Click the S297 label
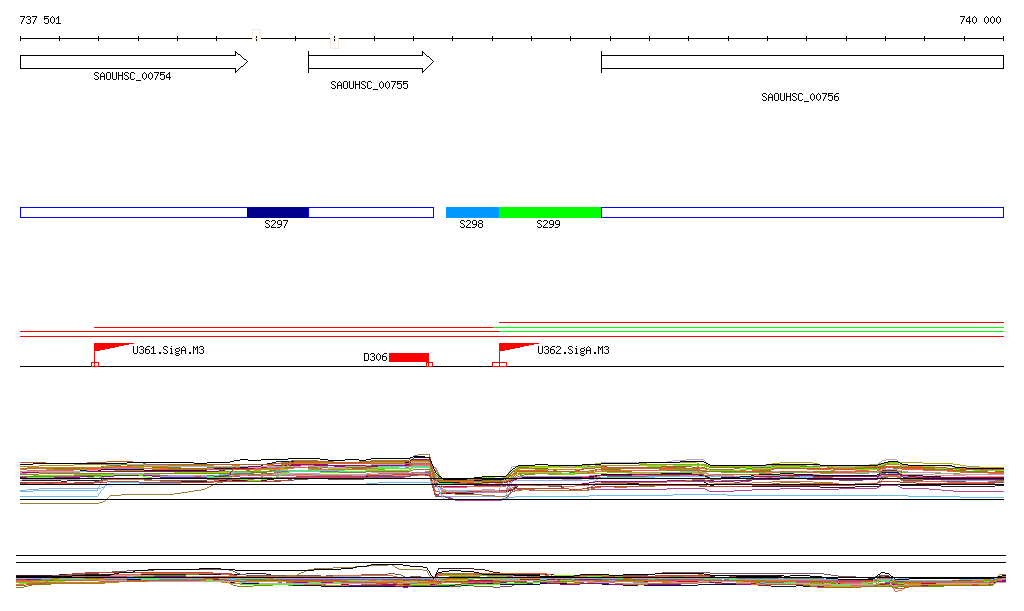 [276, 224]
